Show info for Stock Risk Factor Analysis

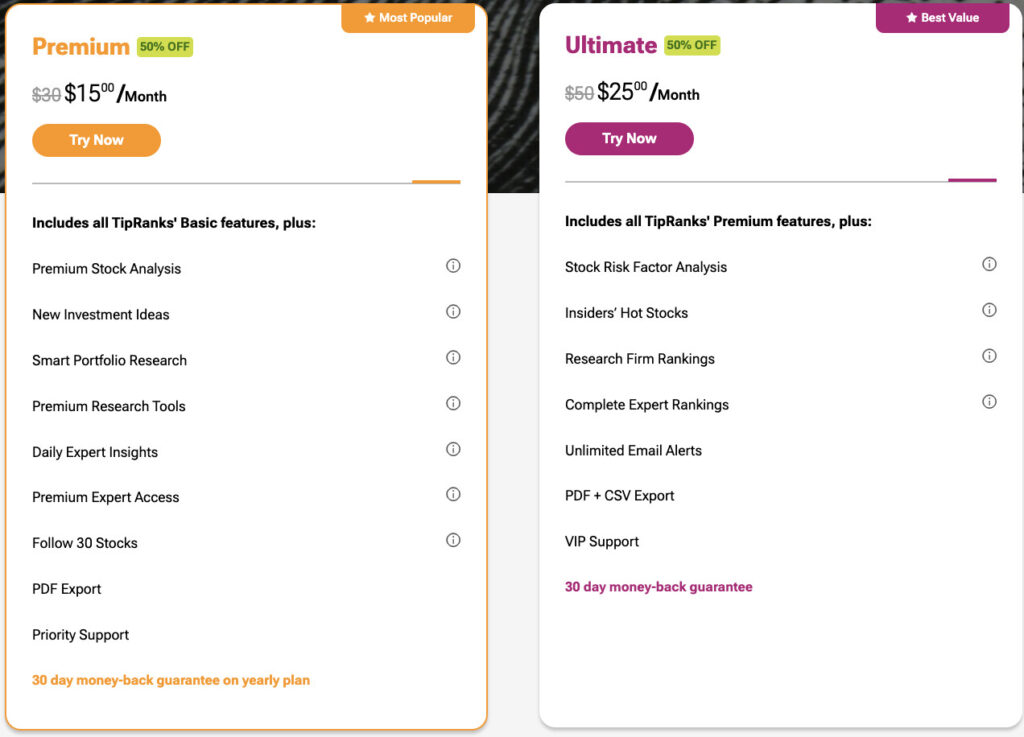pyautogui.click(x=989, y=264)
